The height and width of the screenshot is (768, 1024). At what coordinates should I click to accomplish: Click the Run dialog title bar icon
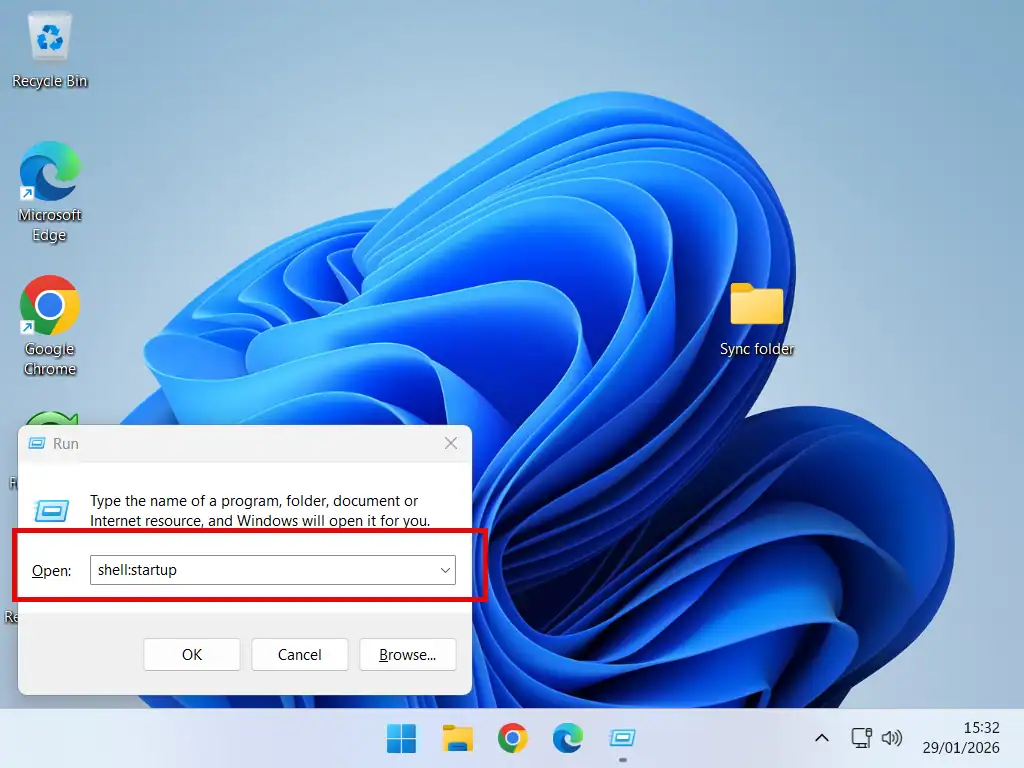click(x=37, y=443)
